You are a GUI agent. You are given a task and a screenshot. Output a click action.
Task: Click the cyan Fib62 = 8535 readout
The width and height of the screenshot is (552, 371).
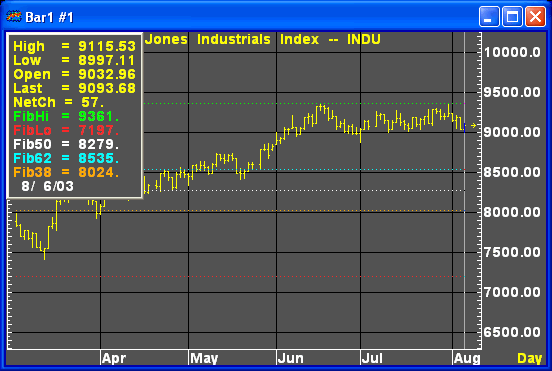point(66,158)
